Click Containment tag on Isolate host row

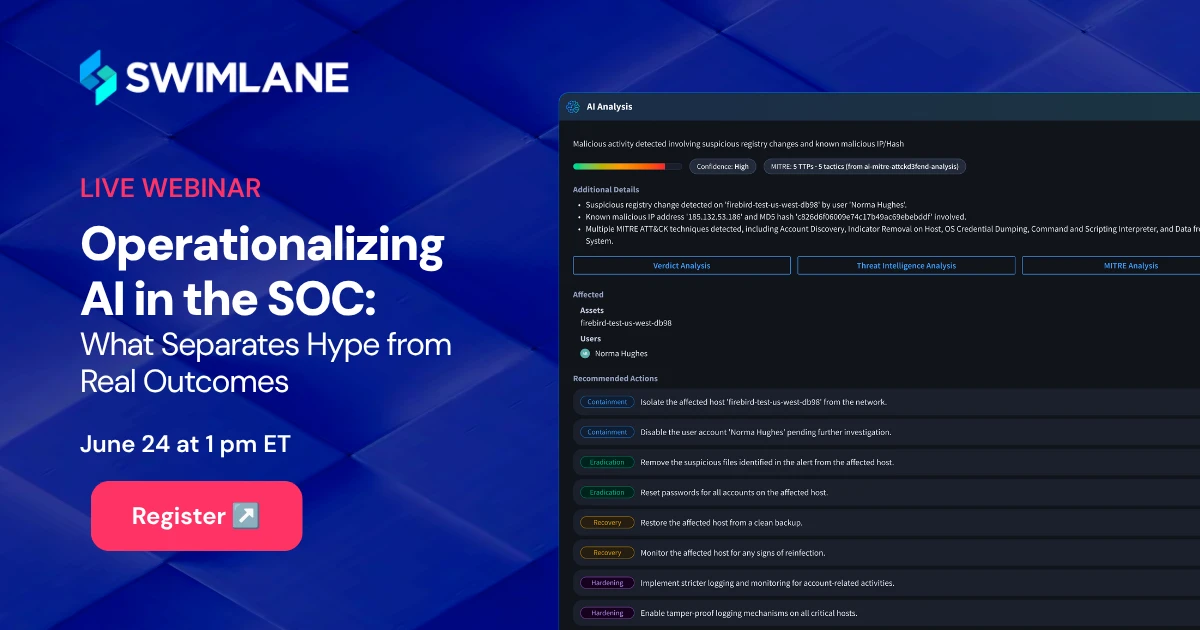point(607,402)
